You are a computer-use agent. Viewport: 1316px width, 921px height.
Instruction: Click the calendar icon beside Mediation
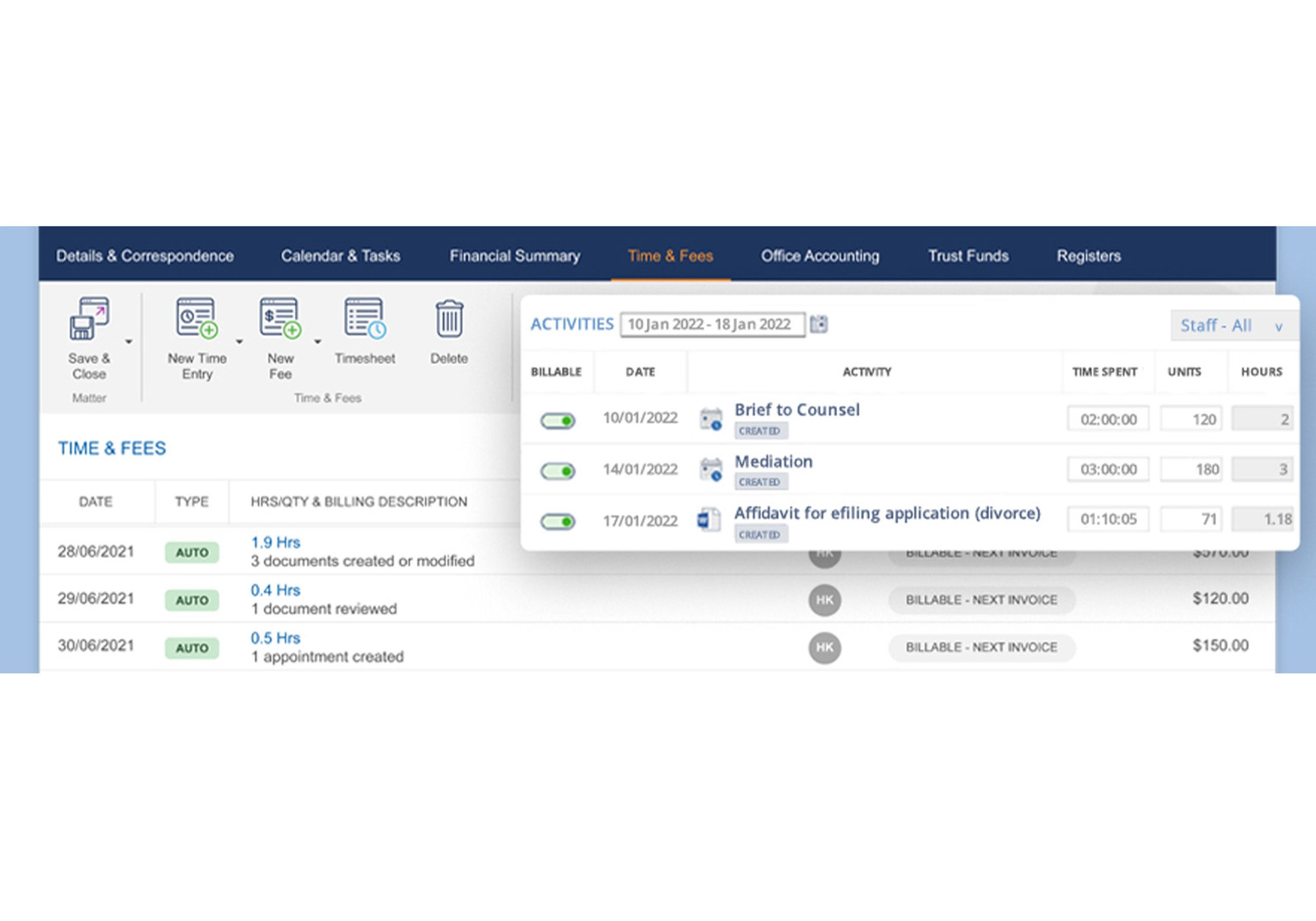click(x=711, y=469)
